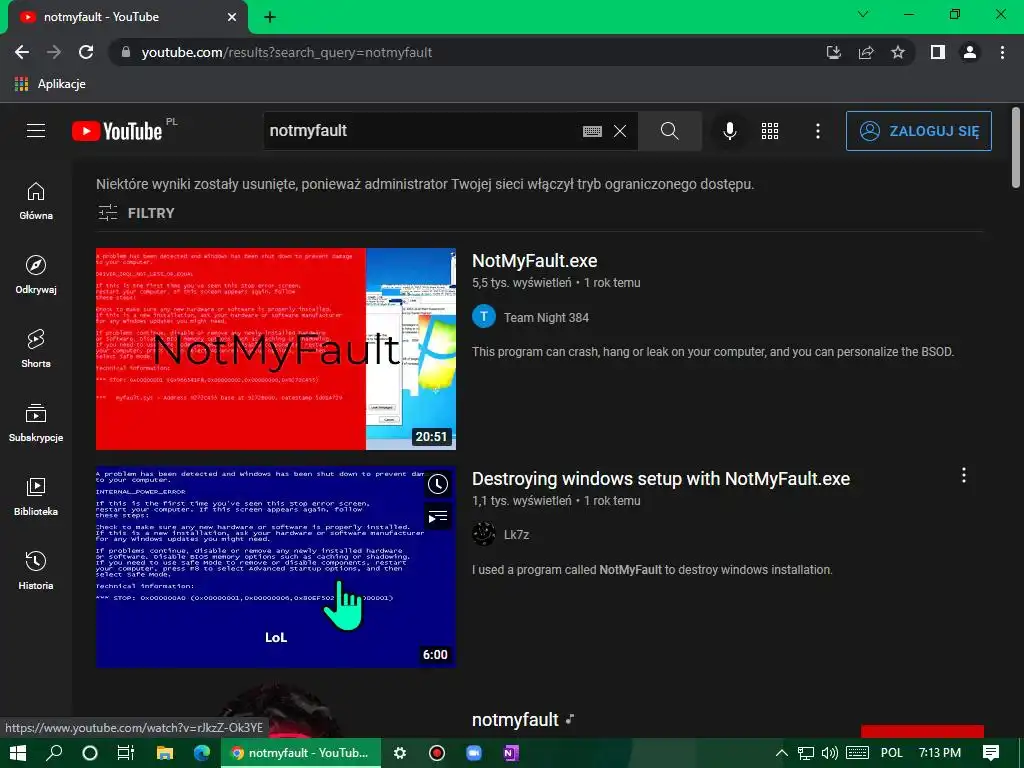This screenshot has width=1024, height=768.
Task: Open Team Night 384 channel avatar
Action: 484,317
